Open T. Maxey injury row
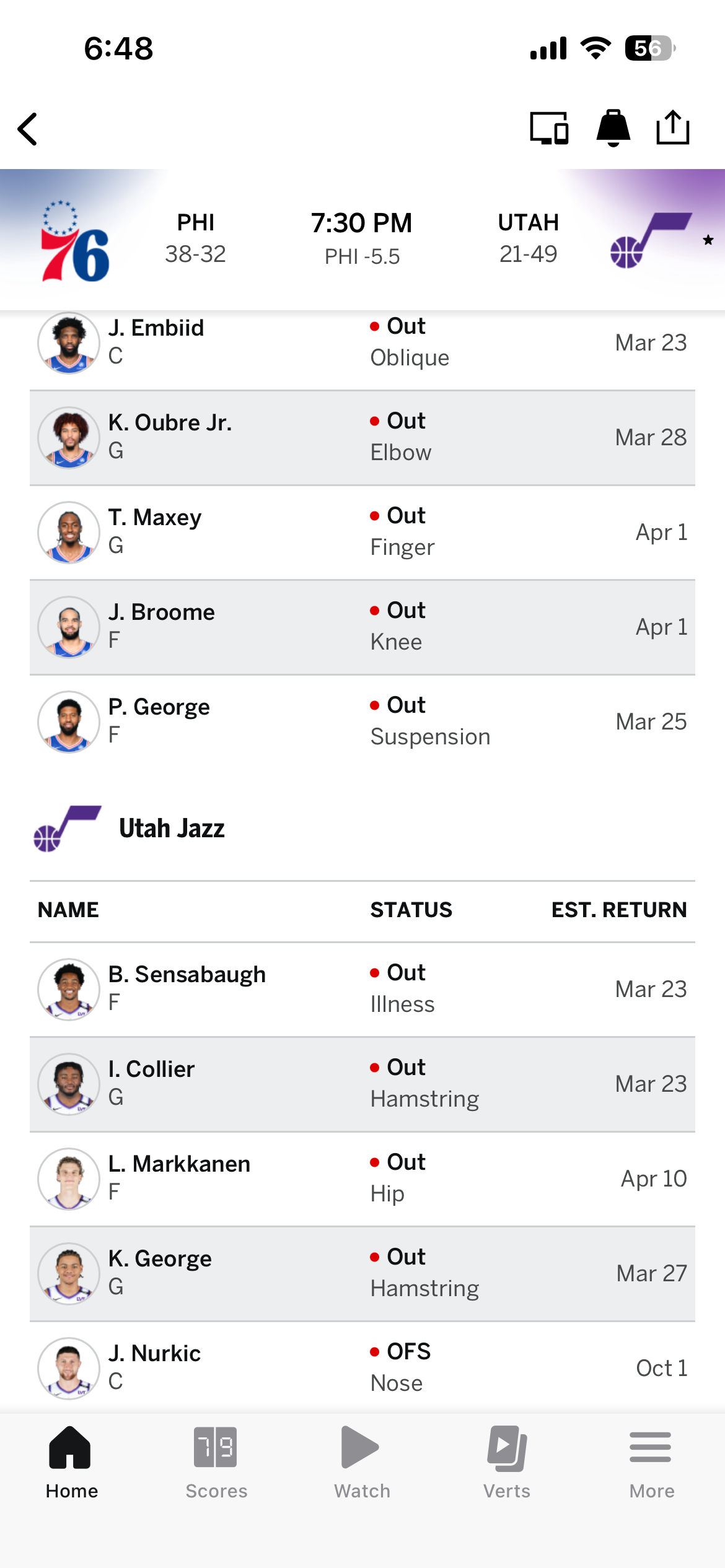The height and width of the screenshot is (1568, 725). pos(362,533)
